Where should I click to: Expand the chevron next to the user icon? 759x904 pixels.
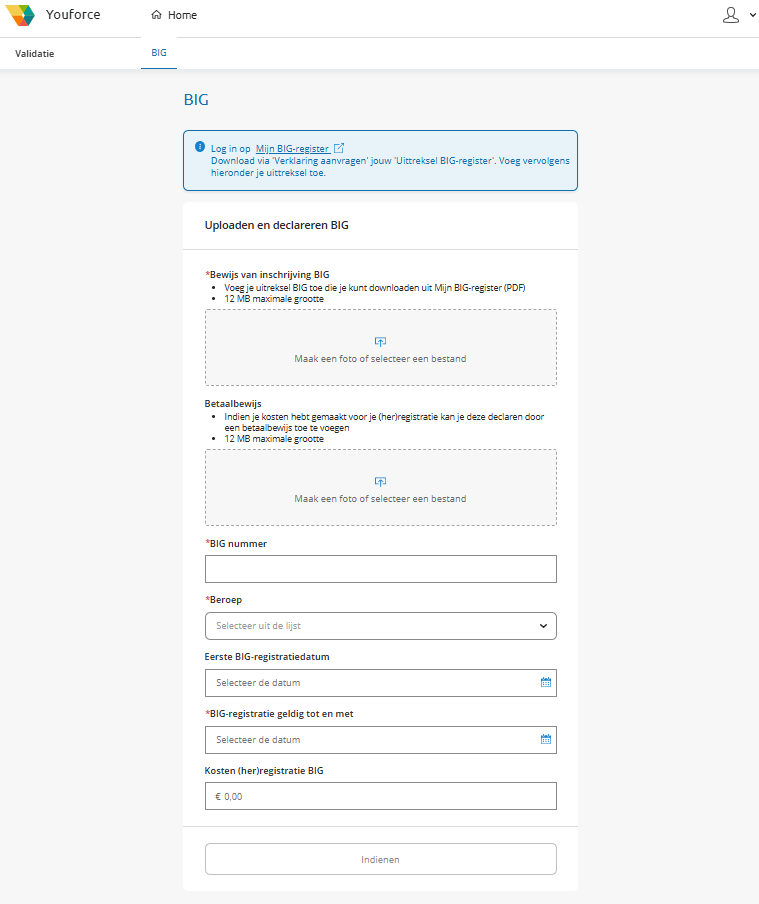coord(752,15)
